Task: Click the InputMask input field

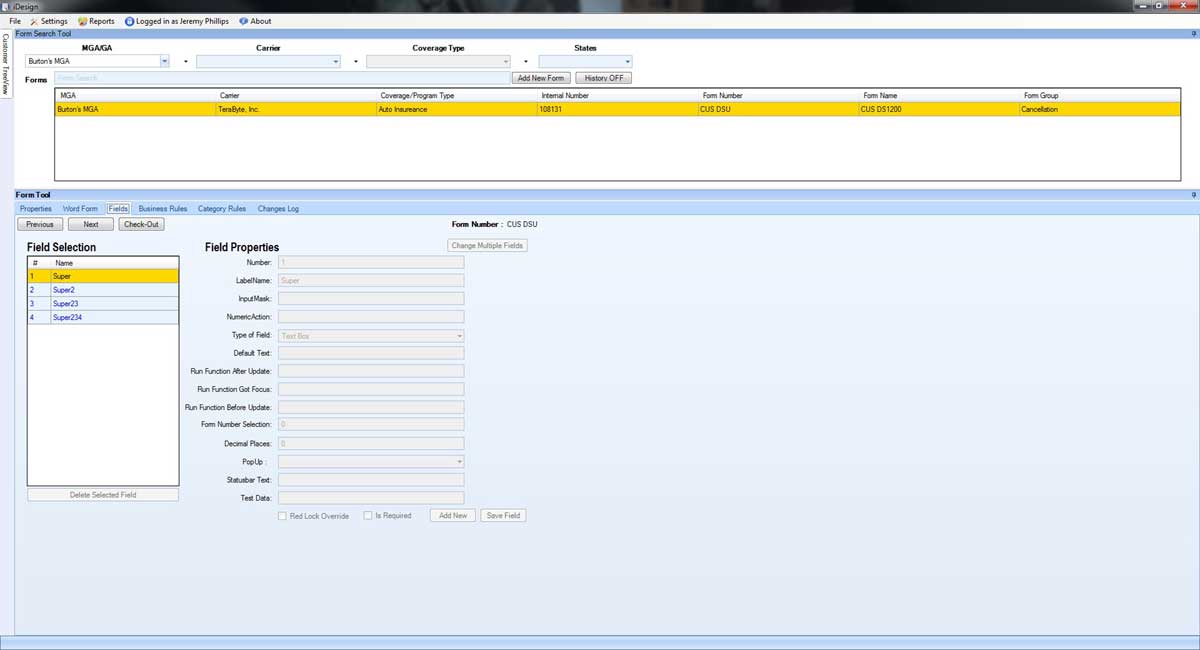Action: click(x=371, y=299)
